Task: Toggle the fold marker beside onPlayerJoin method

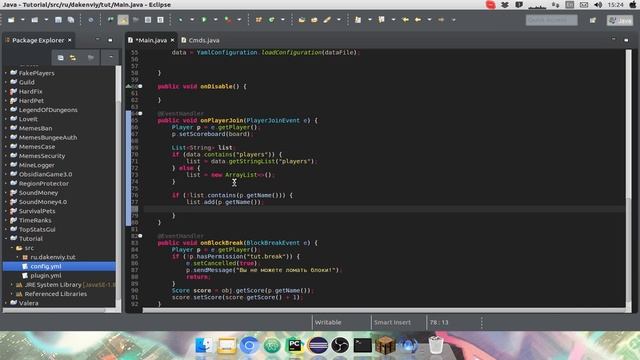Action: (x=140, y=113)
